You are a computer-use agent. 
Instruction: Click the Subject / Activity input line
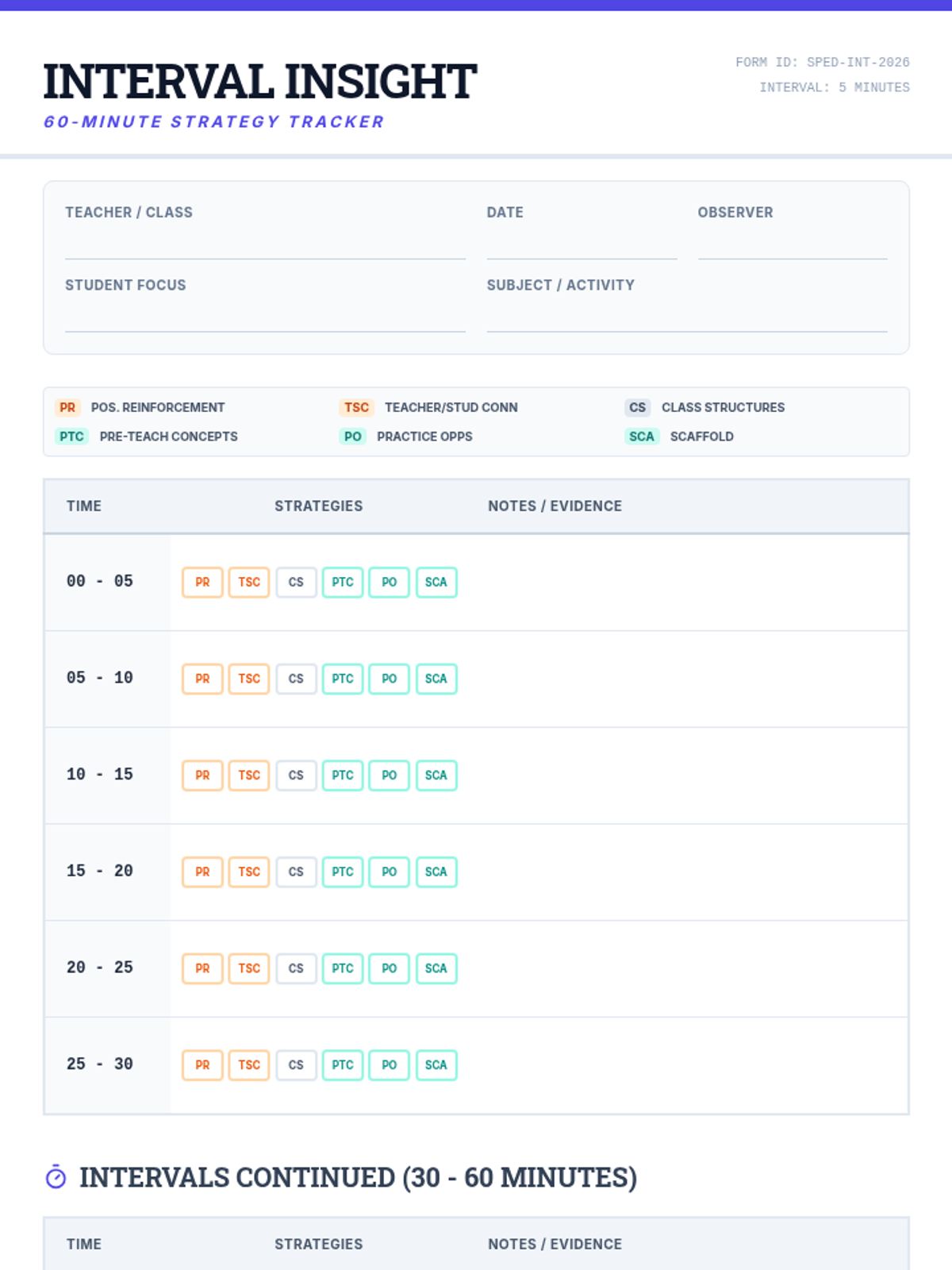pos(686,319)
